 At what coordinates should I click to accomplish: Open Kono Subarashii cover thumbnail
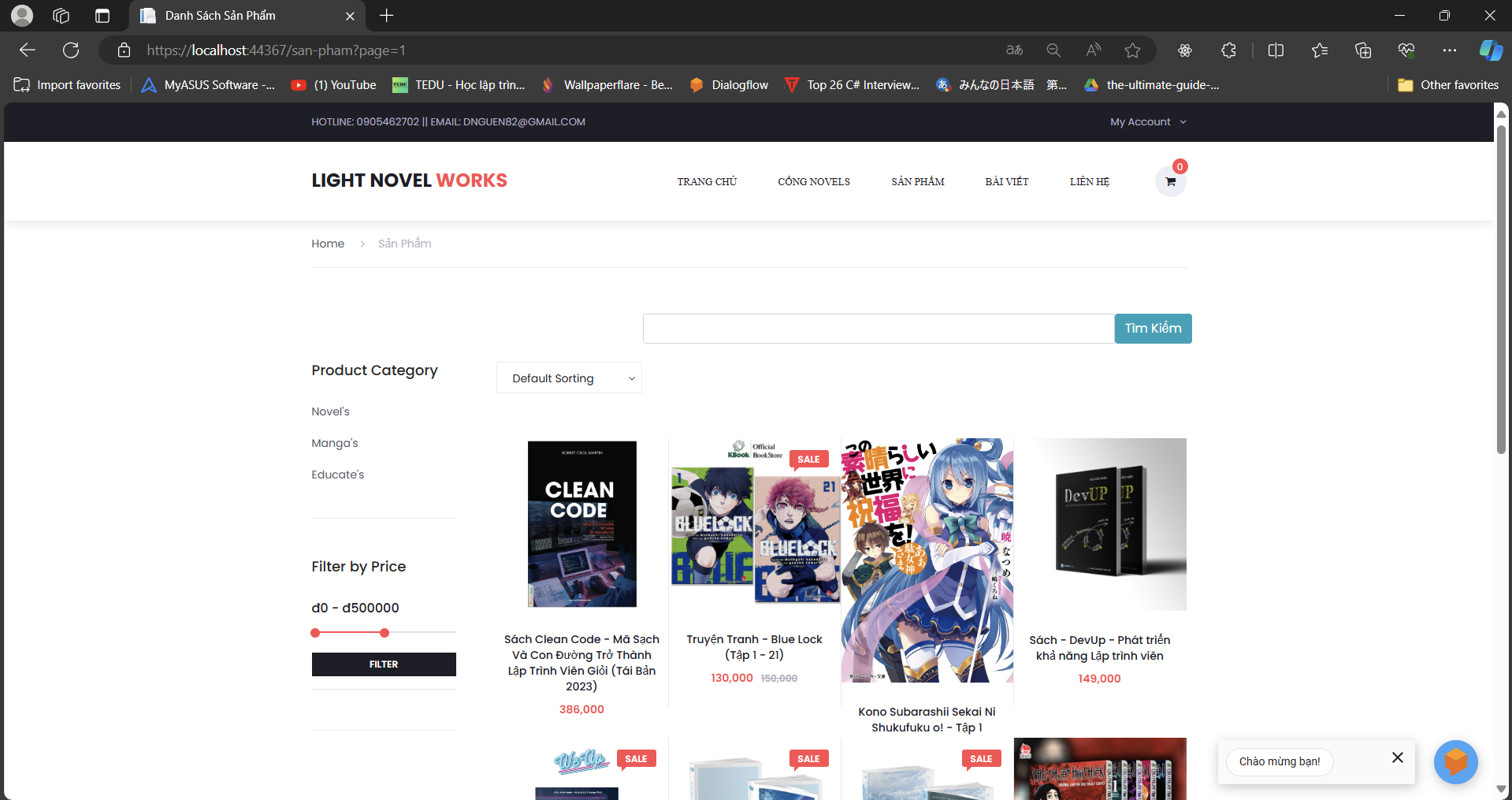927,560
